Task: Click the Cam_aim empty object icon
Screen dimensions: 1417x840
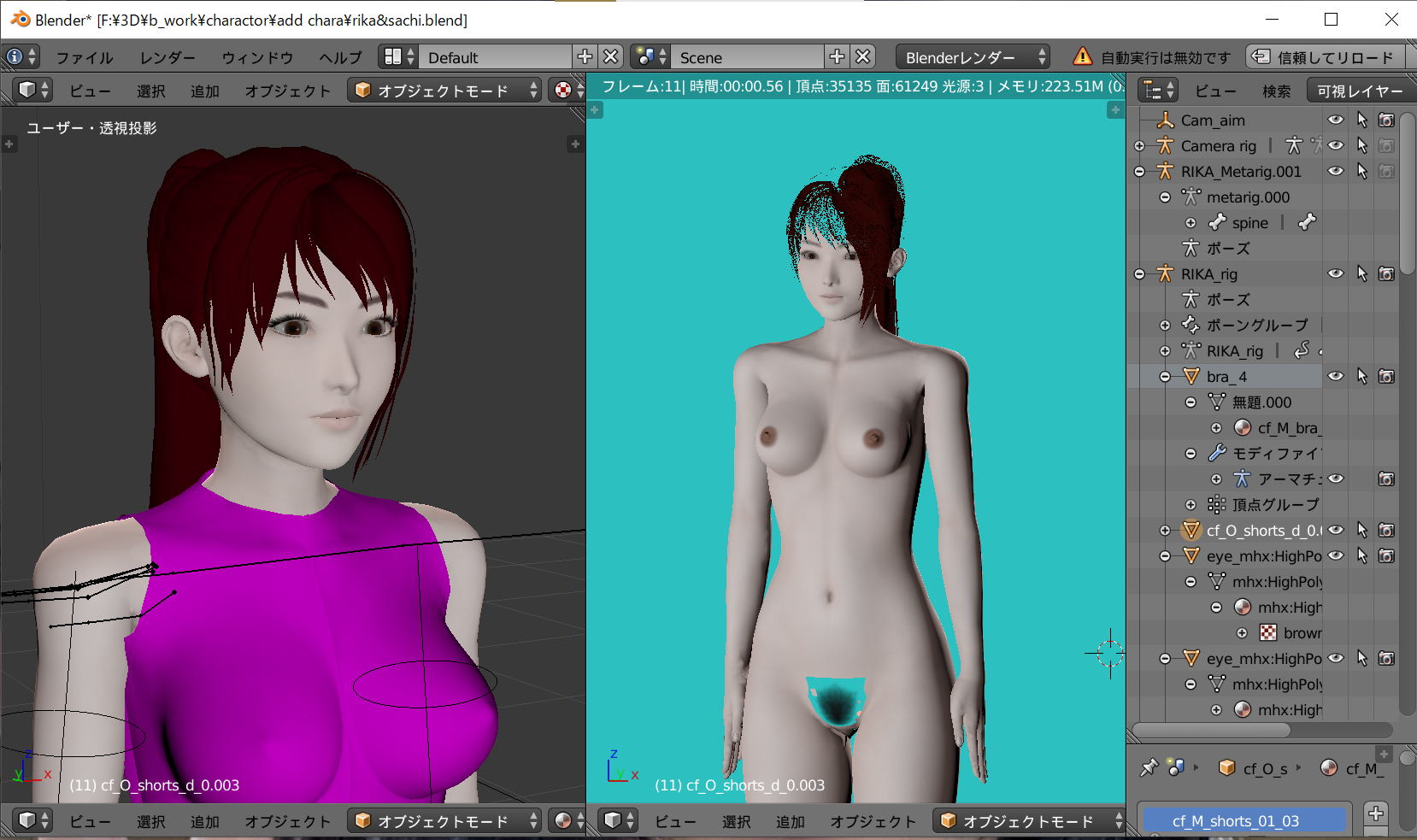Action: coord(1165,120)
